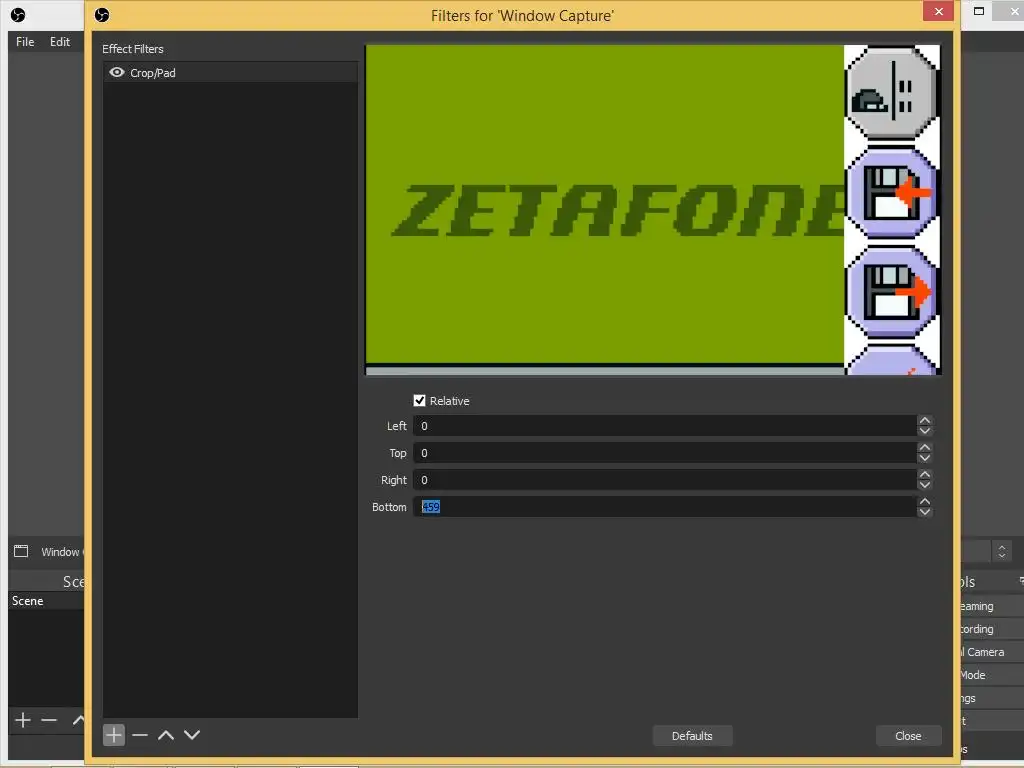Increase the Top crop value with up arrow
The height and width of the screenshot is (768, 1024).
click(925, 447)
